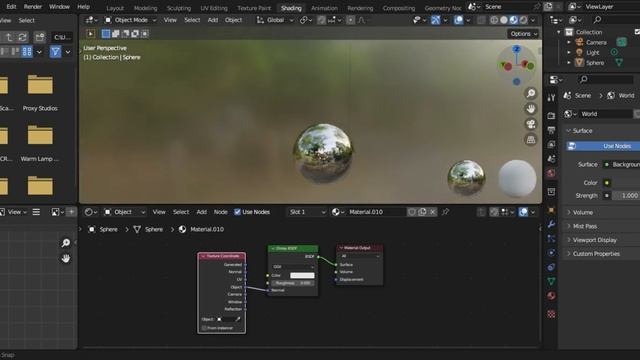Expand the Custom Properties panel
This screenshot has width=640, height=360.
click(596, 254)
